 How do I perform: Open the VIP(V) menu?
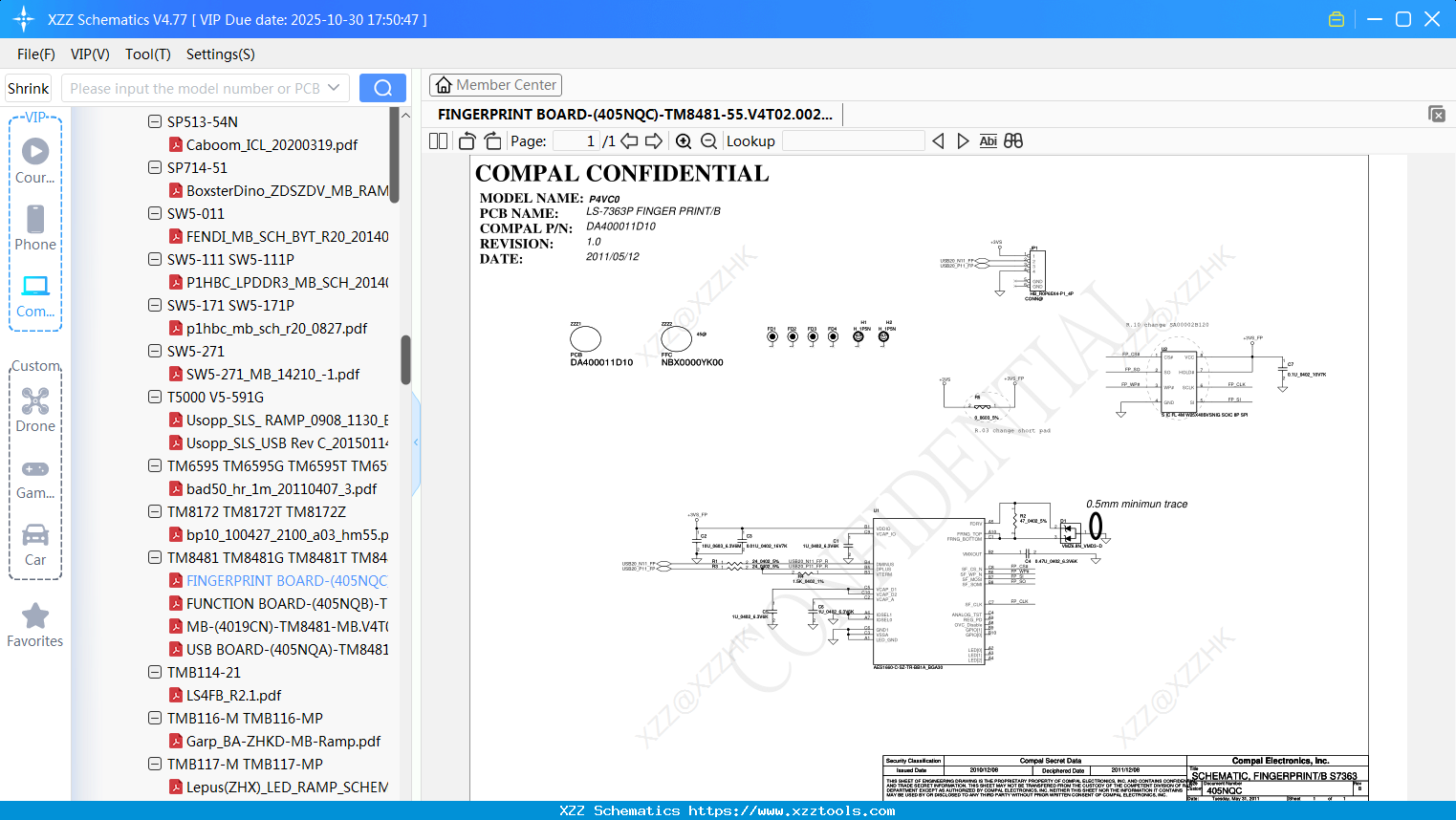(90, 54)
